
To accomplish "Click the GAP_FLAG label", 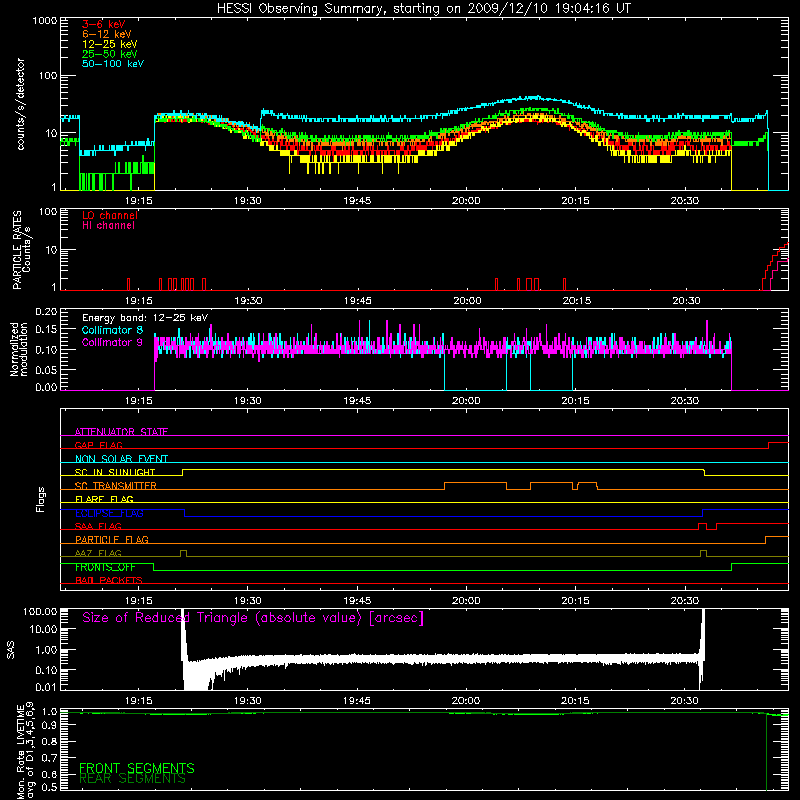I will click(x=98, y=445).
